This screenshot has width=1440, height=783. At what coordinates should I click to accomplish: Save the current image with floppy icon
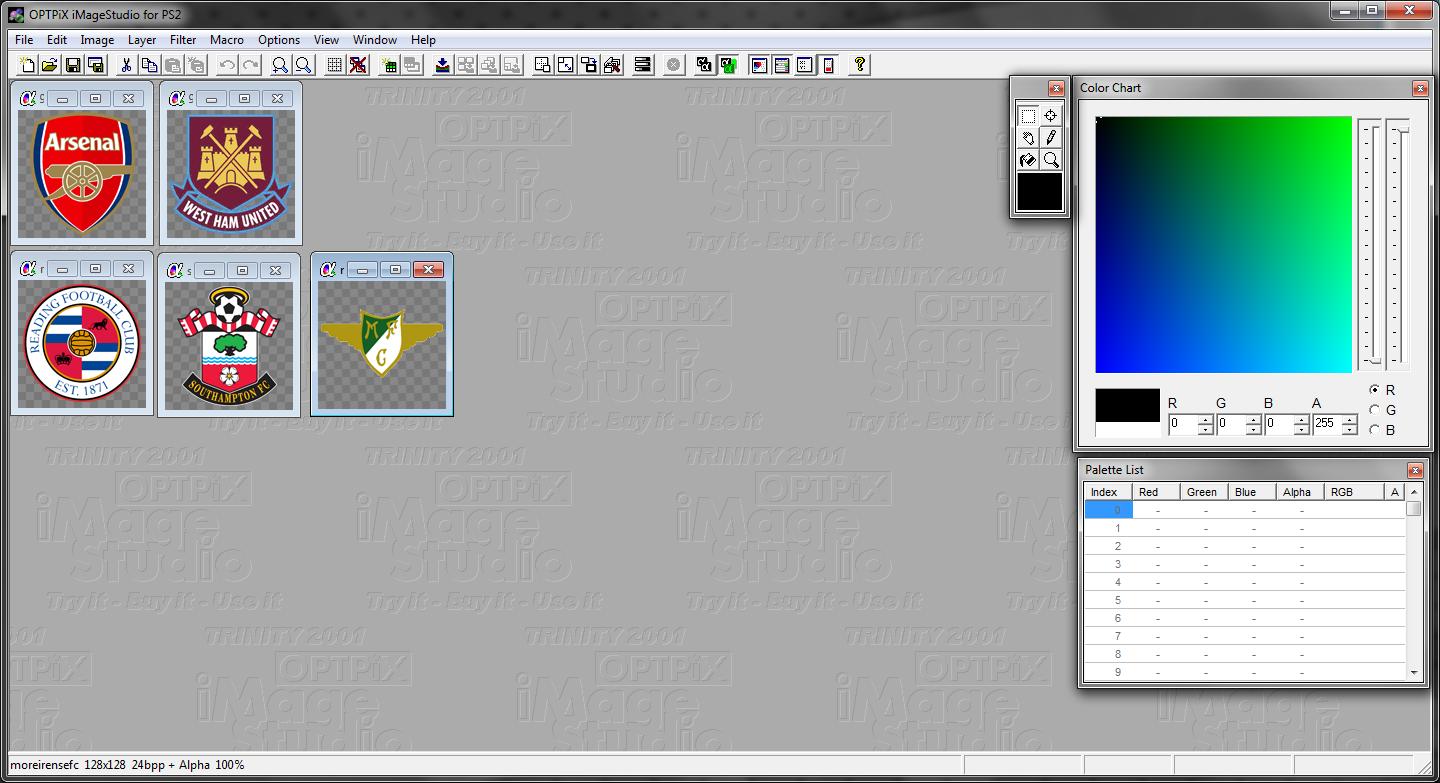coord(73,65)
